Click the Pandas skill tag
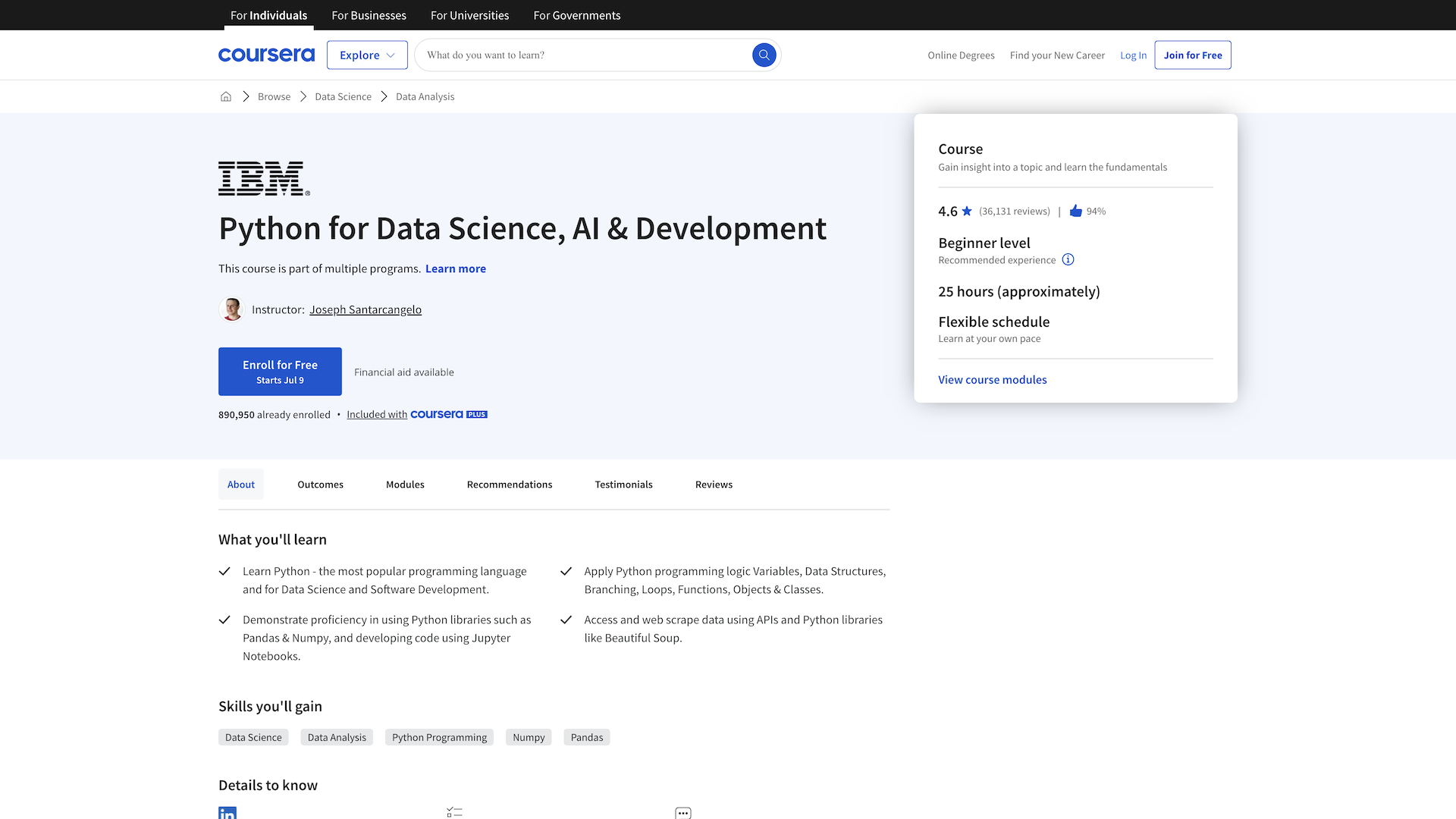 point(587,737)
